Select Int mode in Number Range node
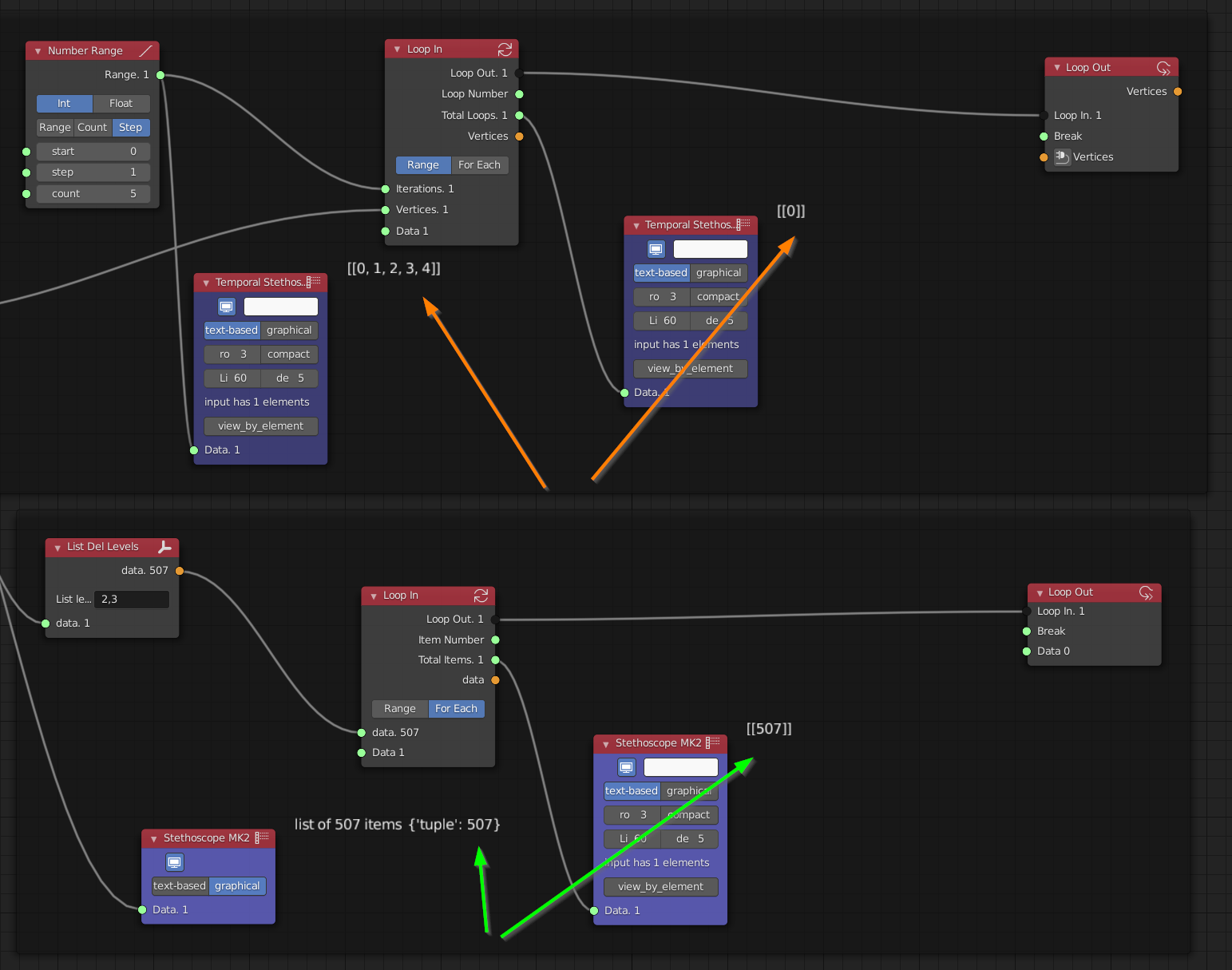Screen dimensions: 1232x970 [65, 104]
